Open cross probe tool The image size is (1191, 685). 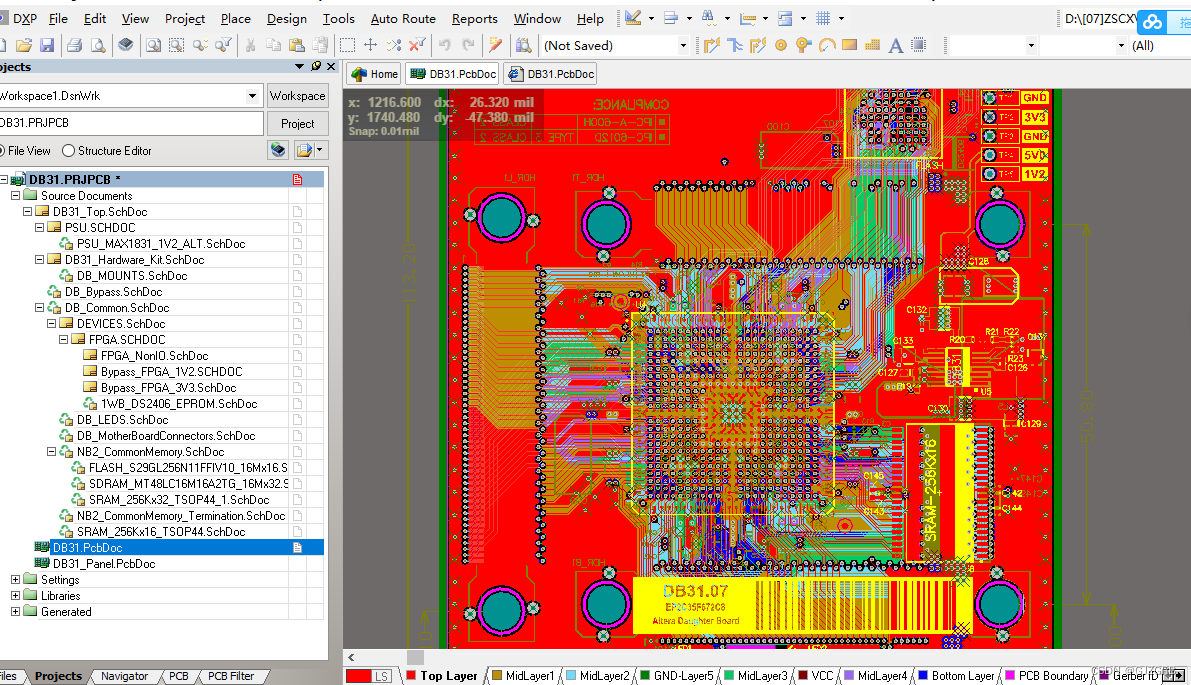(496, 46)
